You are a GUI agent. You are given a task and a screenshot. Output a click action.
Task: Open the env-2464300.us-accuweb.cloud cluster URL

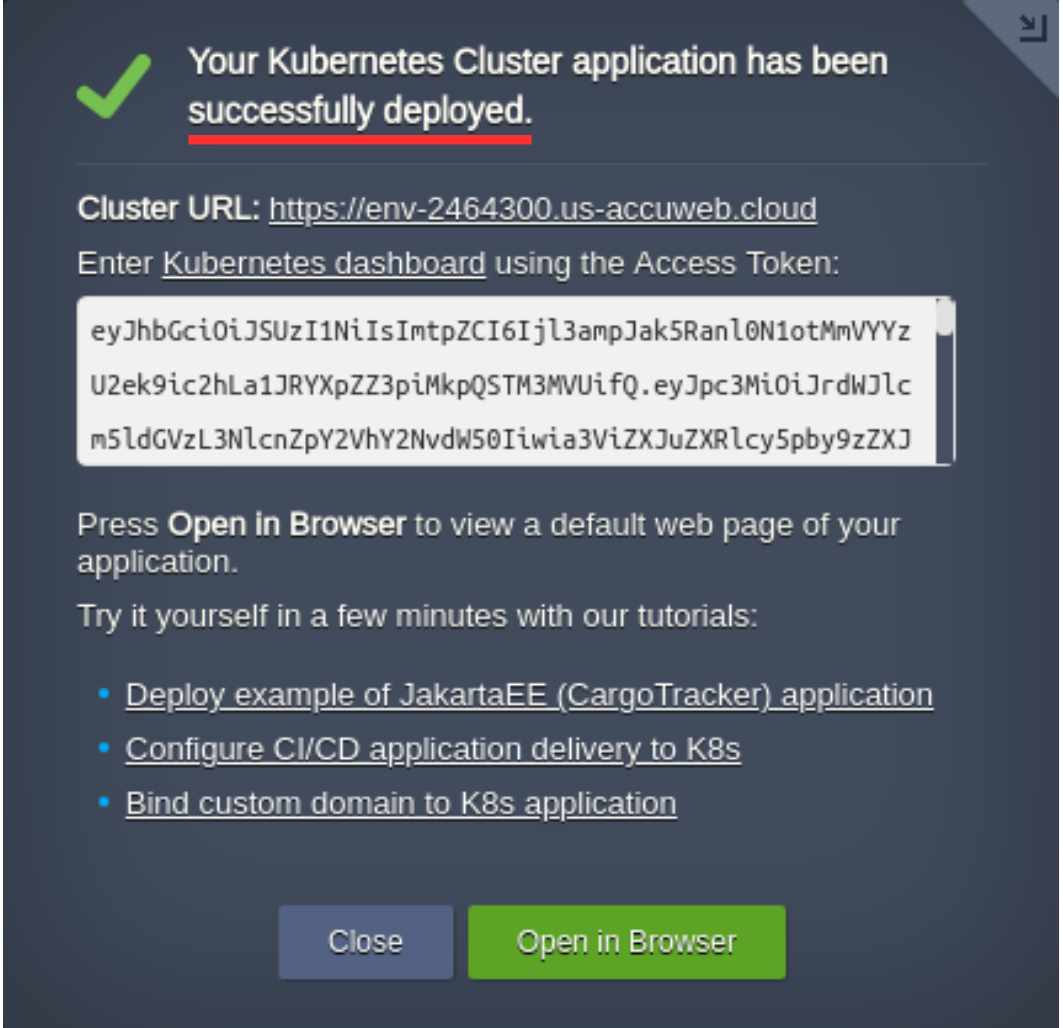542,209
